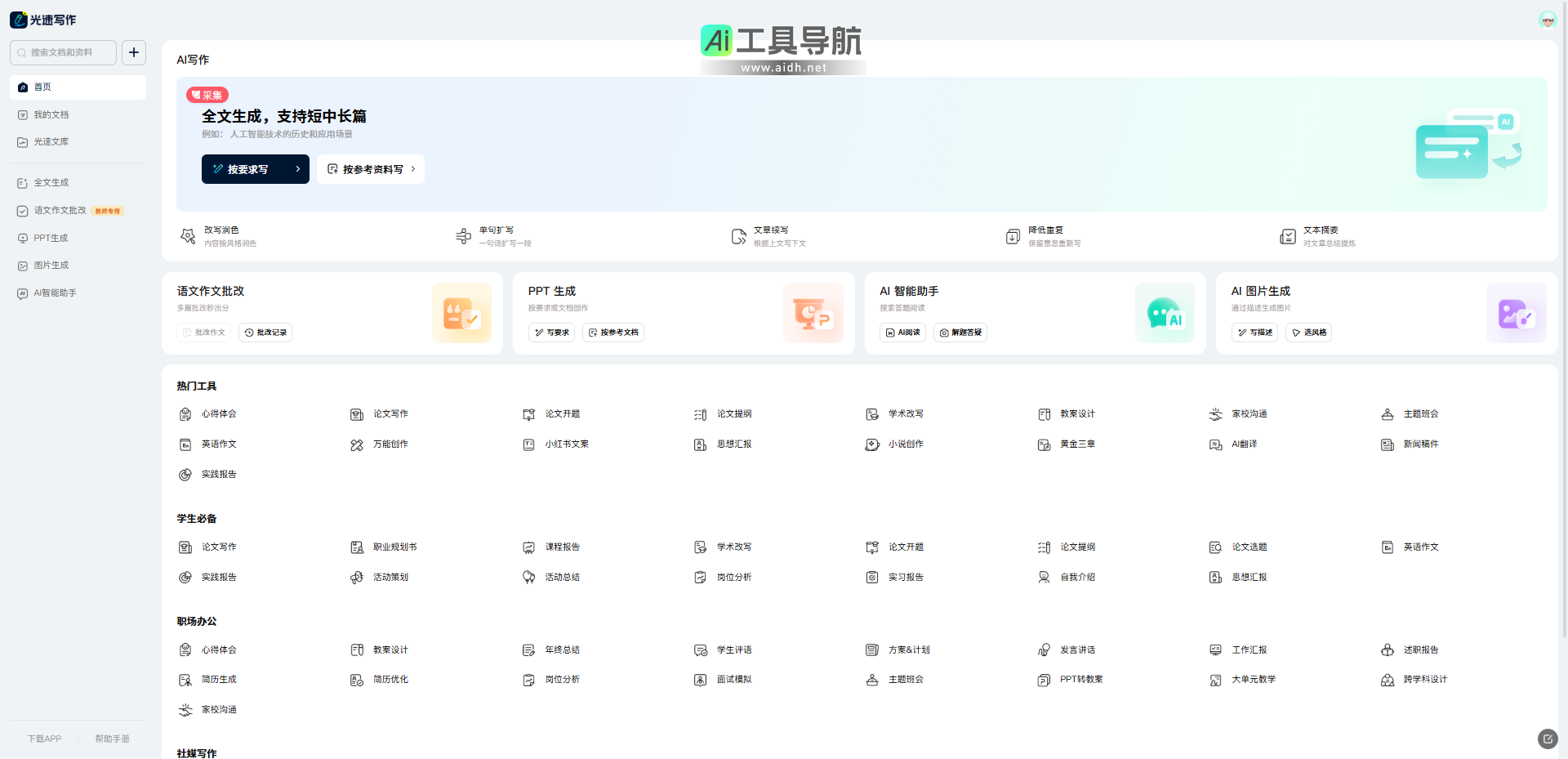Screen dimensions: 1568x759
Task: Expand the 按要求写 button arrow
Action: (x=298, y=169)
